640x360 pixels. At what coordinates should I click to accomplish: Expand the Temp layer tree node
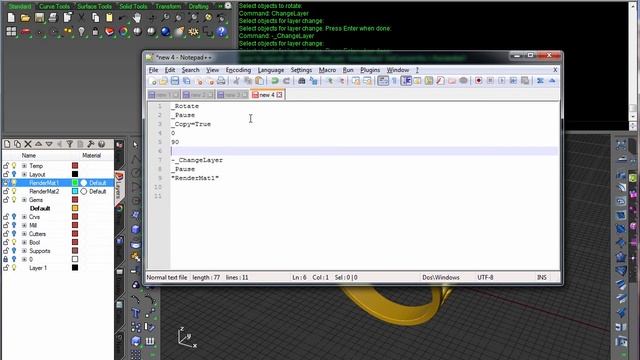pos(24,166)
